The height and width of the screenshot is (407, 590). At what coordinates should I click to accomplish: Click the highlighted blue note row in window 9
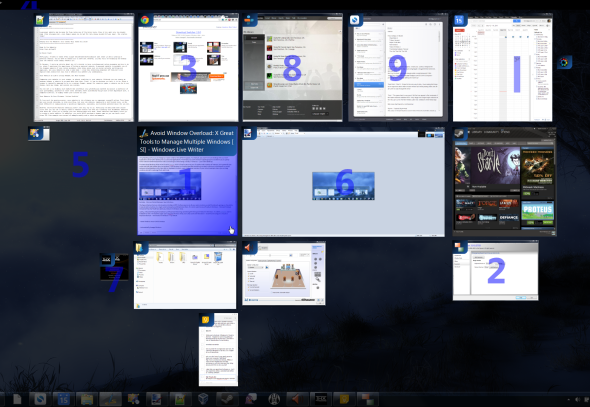click(x=370, y=85)
